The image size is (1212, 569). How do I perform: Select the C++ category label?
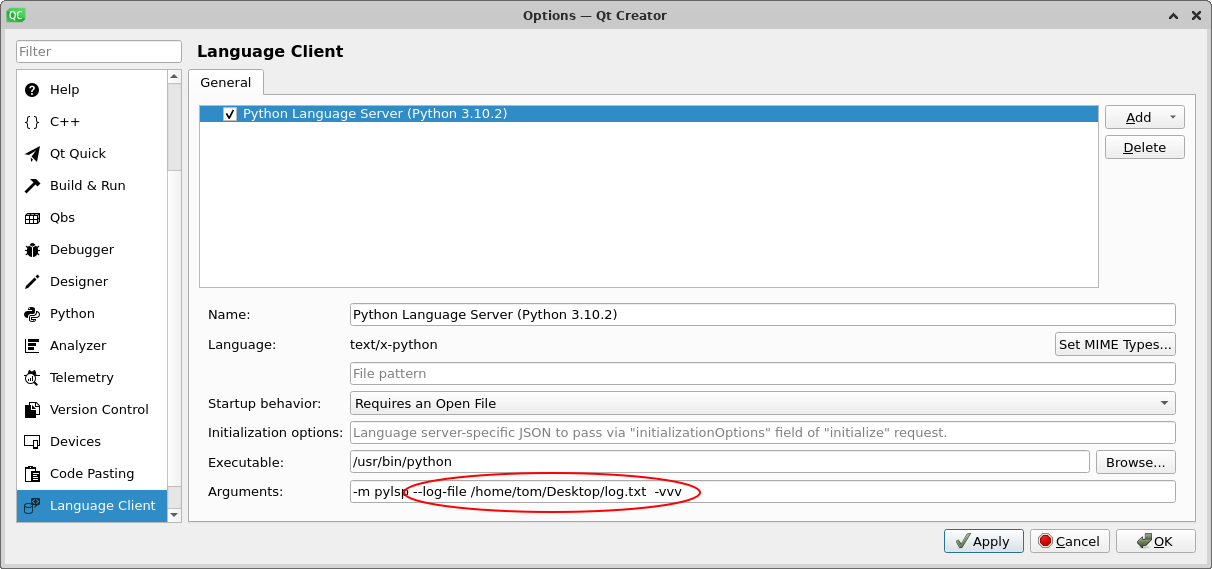(65, 122)
